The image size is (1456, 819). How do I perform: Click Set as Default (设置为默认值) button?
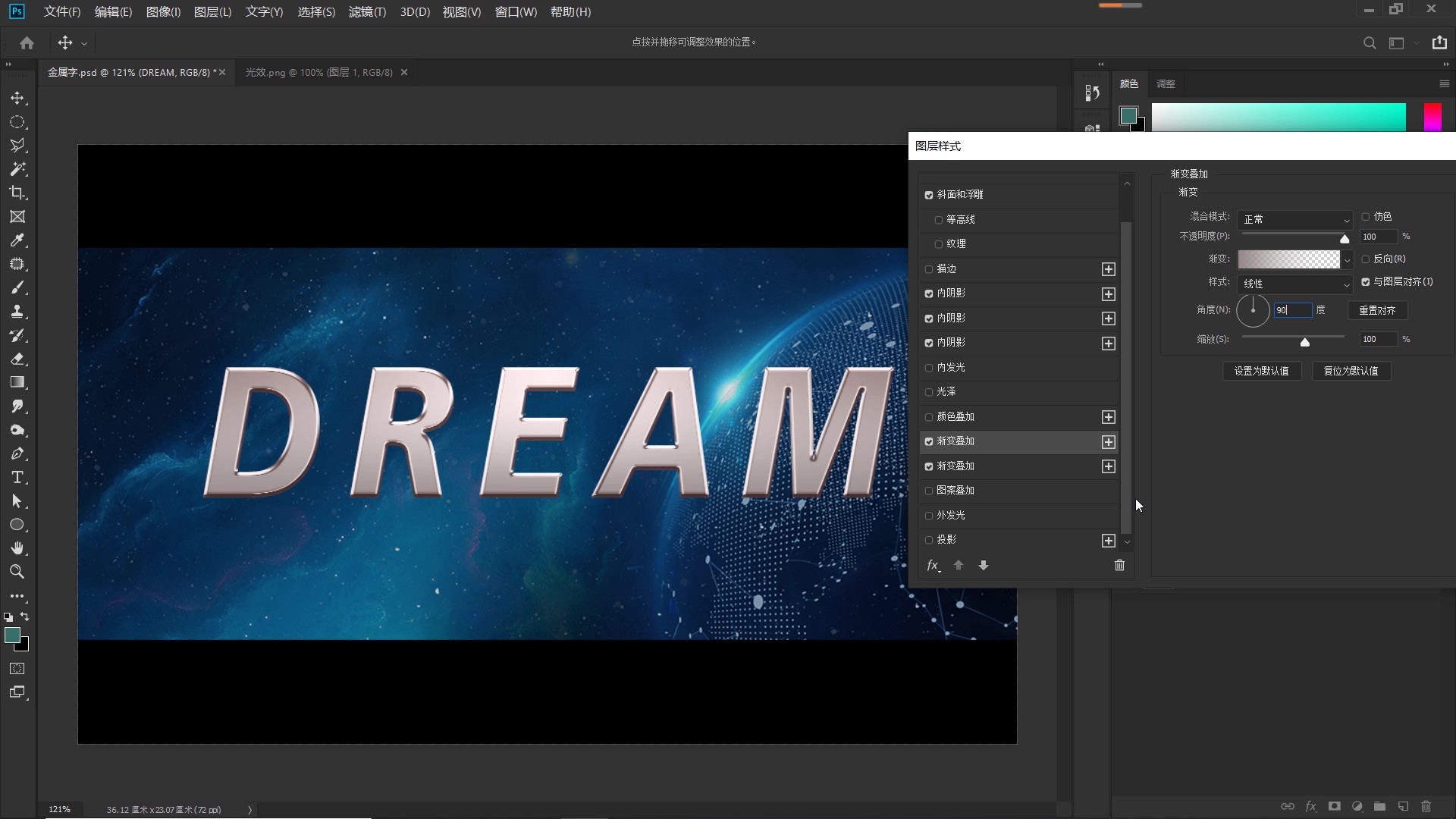(x=1261, y=371)
